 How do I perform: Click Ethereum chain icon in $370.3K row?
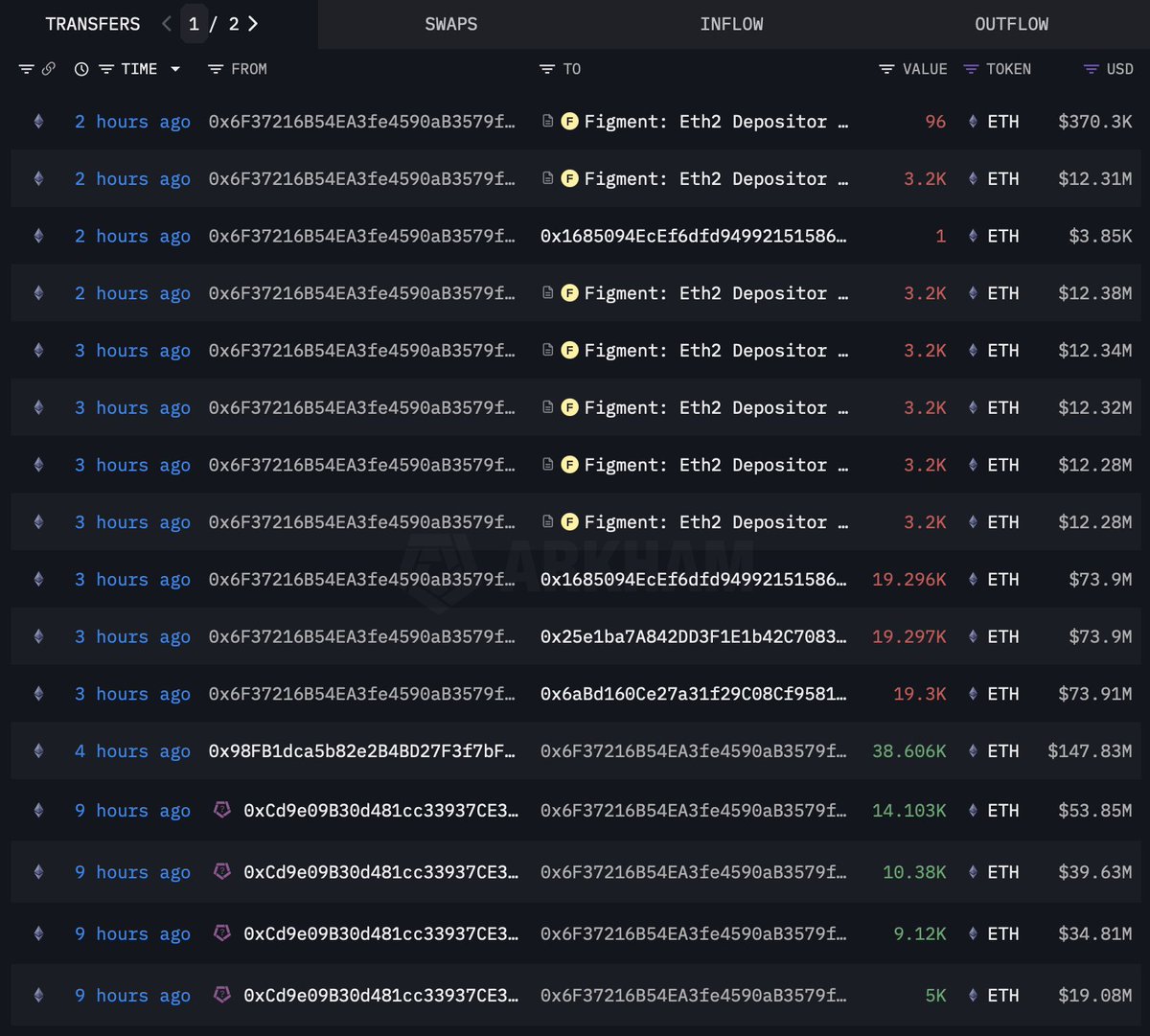38,122
